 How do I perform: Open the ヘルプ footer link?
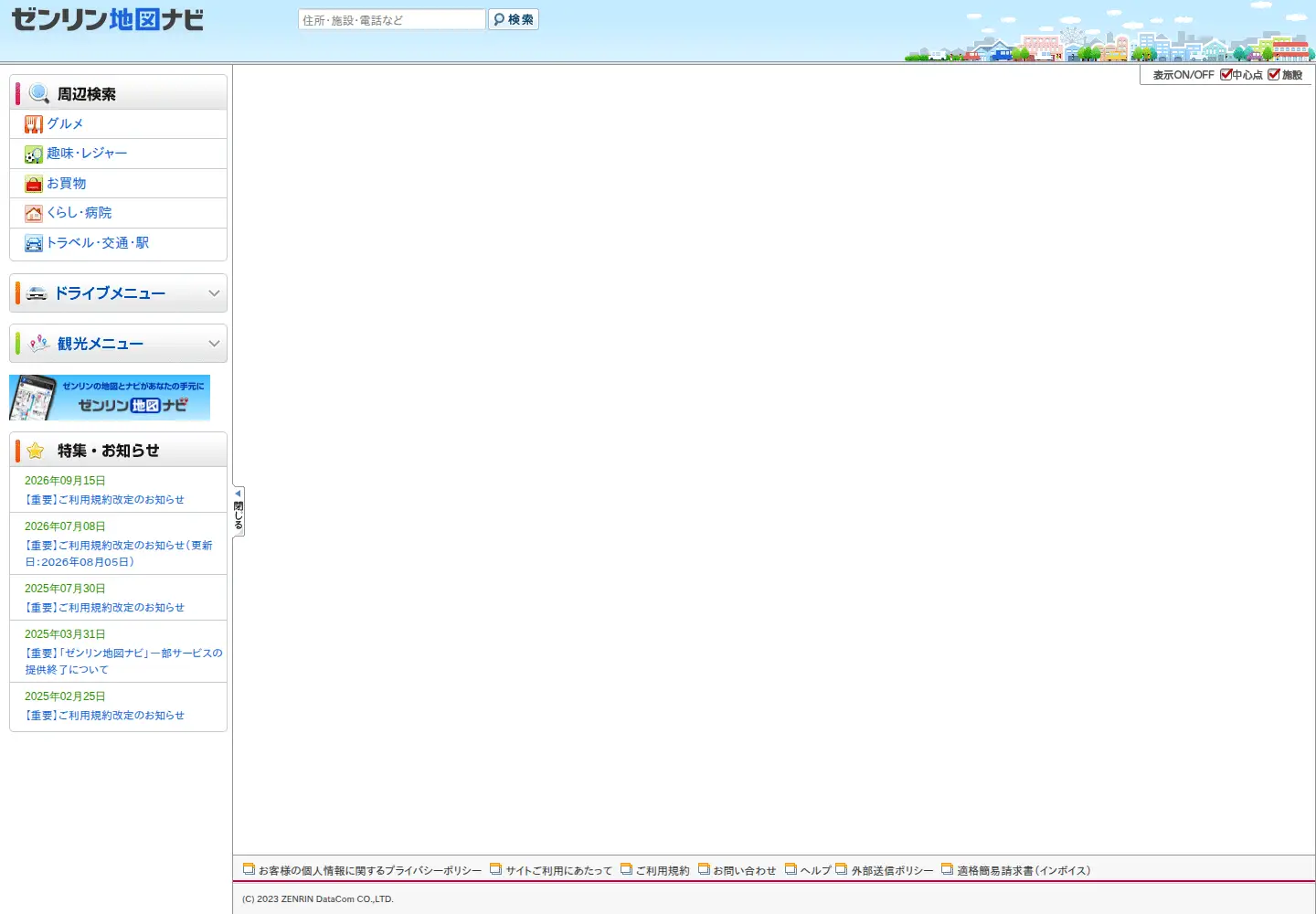(x=815, y=871)
